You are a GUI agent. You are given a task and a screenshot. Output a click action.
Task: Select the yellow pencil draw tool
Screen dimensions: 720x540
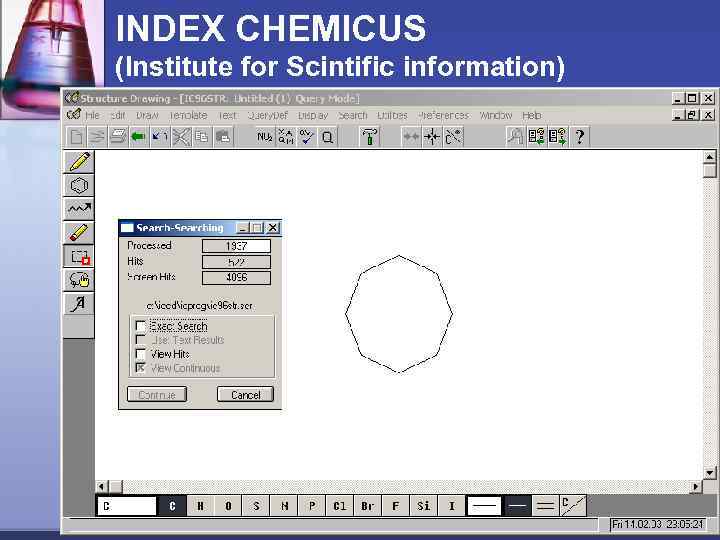(79, 162)
